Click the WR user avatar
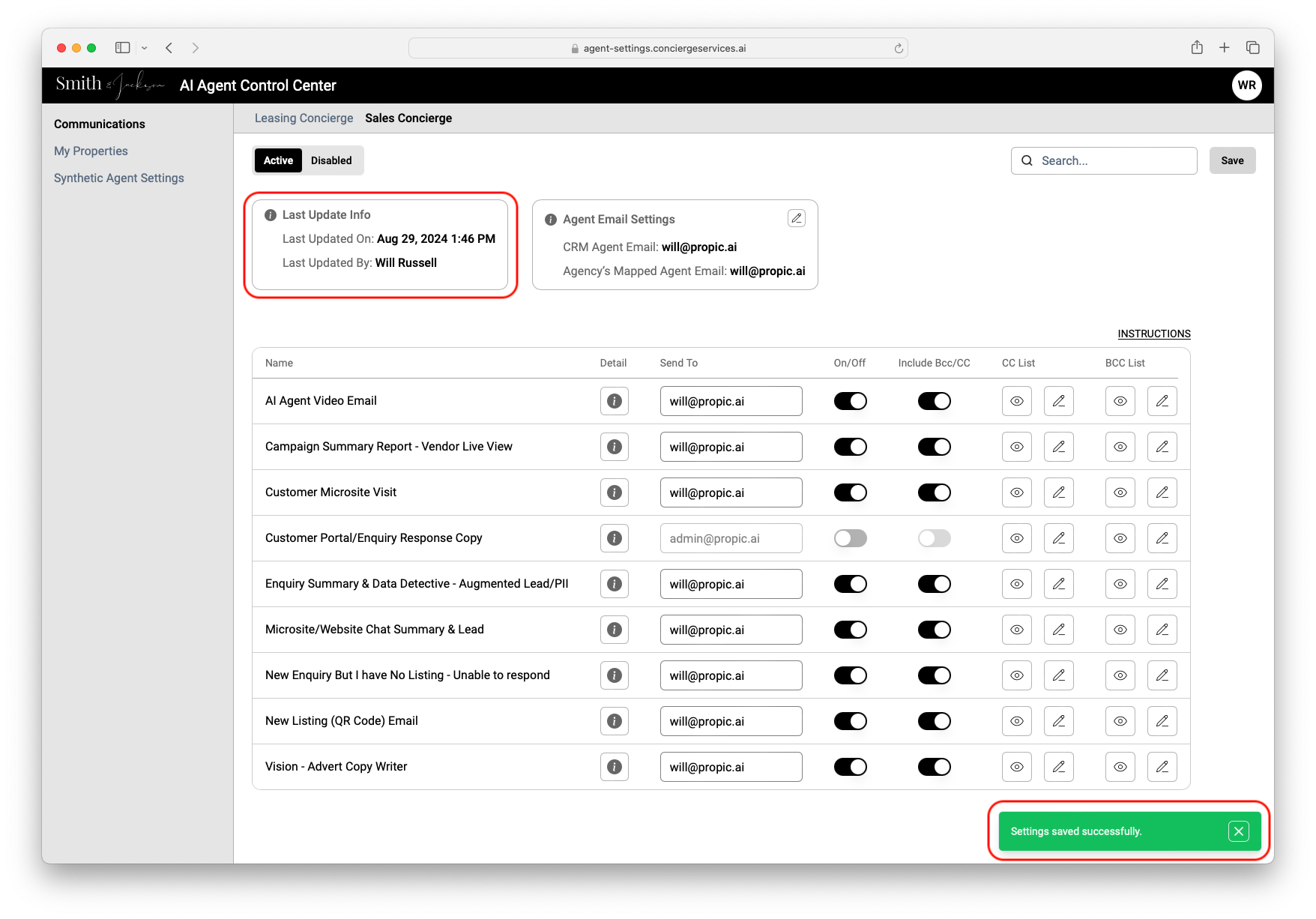The image size is (1316, 919). [1247, 85]
